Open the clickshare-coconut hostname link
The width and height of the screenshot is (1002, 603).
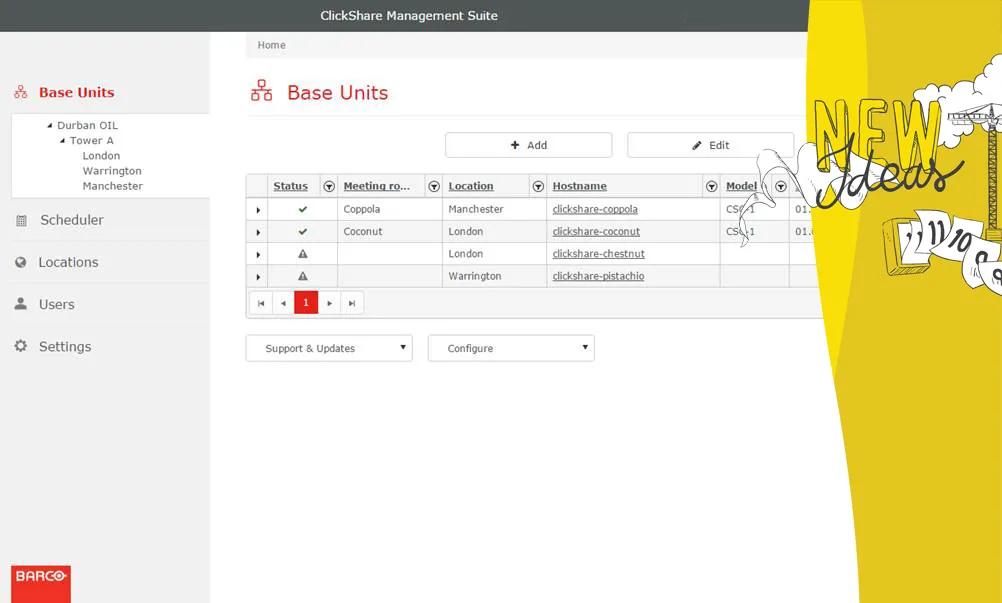pos(596,232)
